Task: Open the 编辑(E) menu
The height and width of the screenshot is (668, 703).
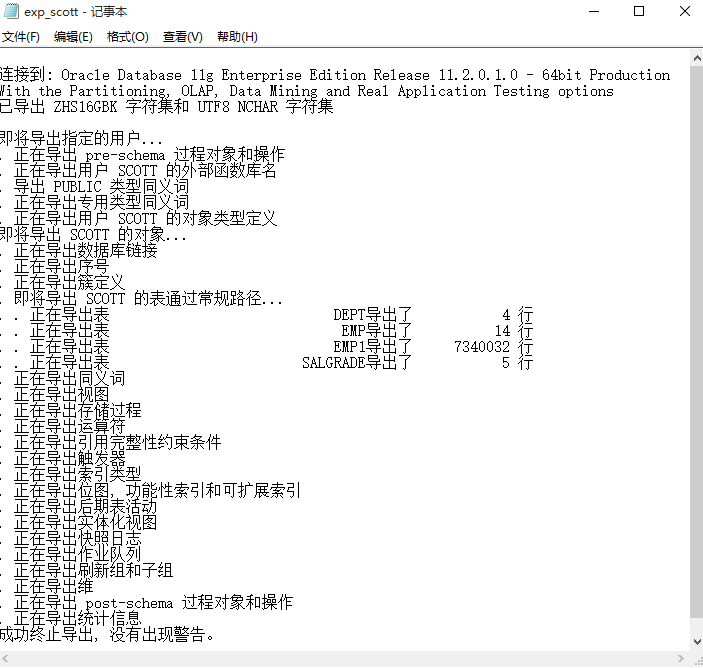Action: pyautogui.click(x=73, y=37)
